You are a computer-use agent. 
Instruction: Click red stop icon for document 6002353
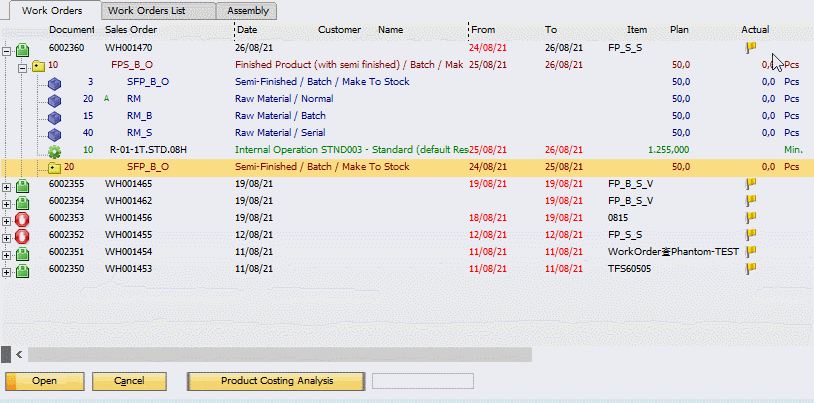[x=24, y=219]
